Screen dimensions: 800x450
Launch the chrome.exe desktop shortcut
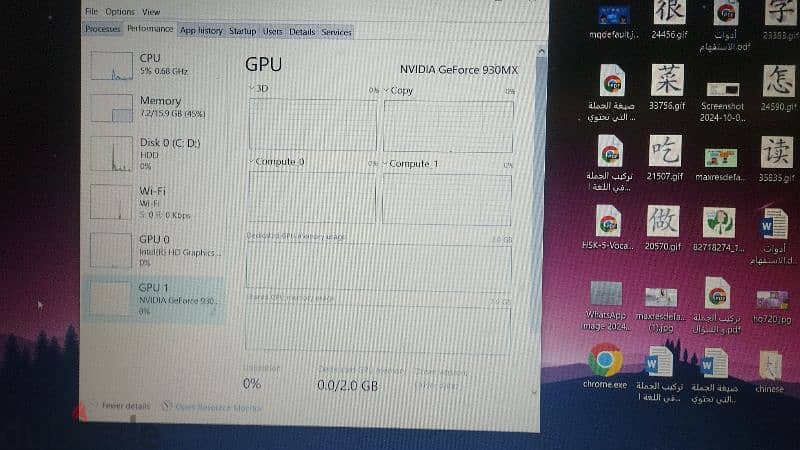coord(605,366)
